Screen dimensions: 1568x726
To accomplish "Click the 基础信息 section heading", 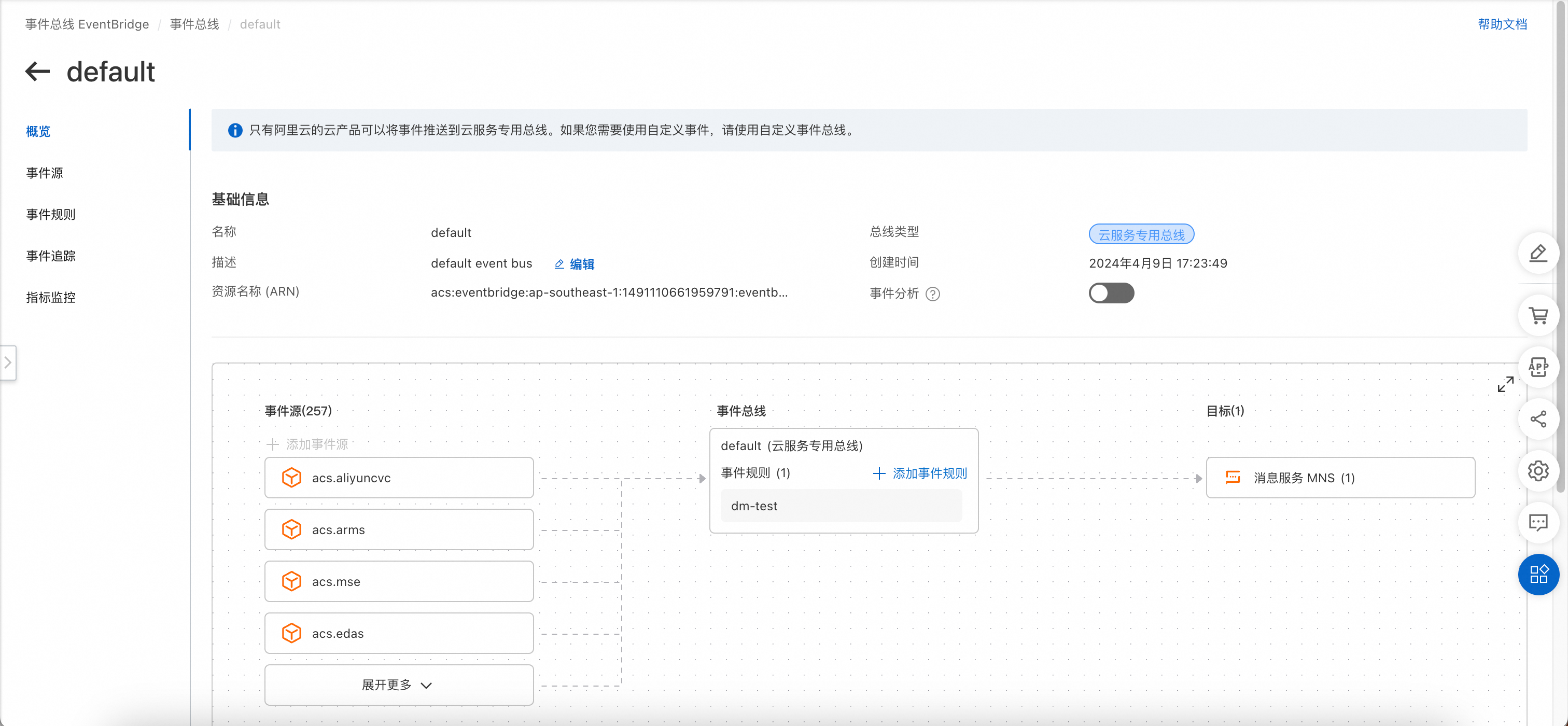I will (x=241, y=200).
